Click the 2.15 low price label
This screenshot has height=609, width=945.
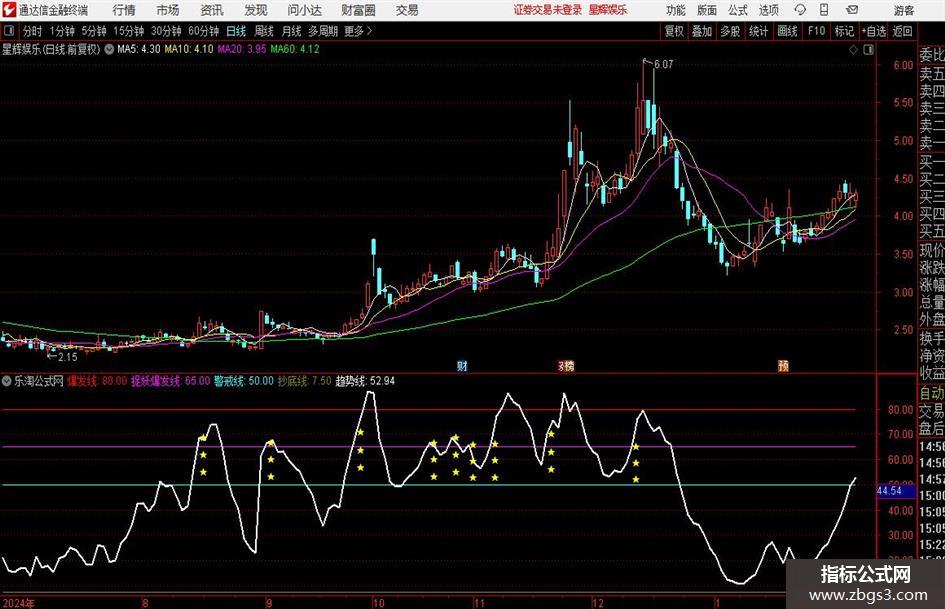(x=68, y=357)
